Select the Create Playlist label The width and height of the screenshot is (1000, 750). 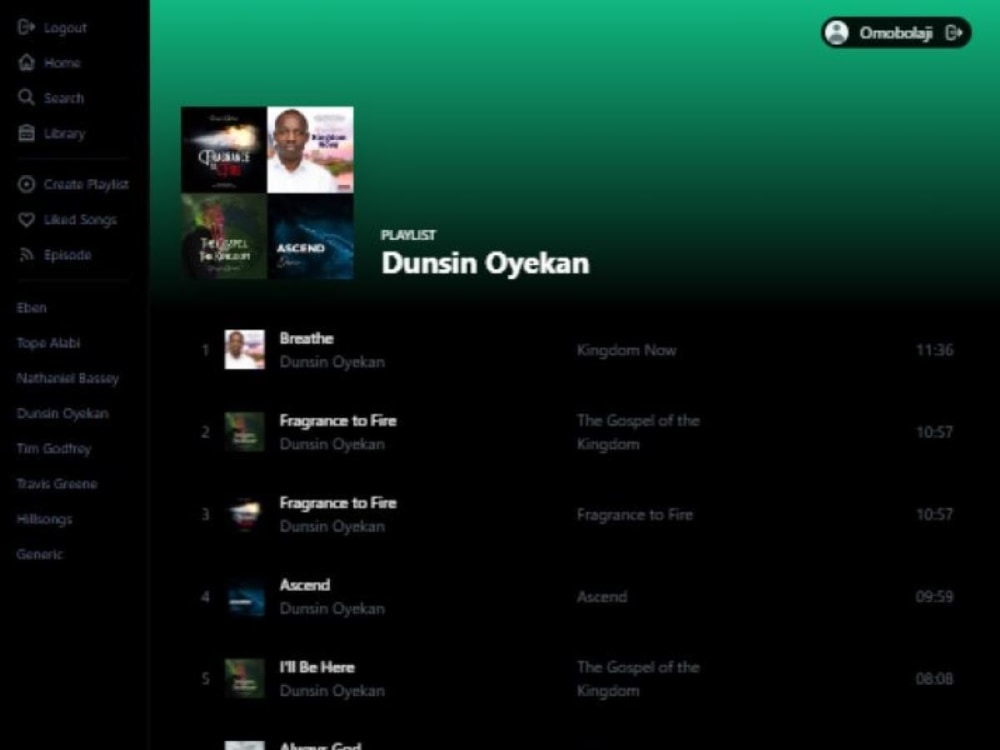point(86,184)
